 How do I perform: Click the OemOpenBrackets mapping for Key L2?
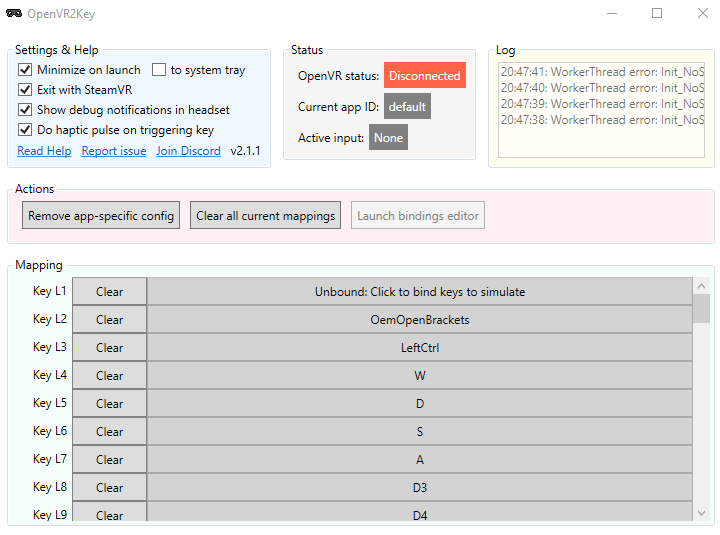pyautogui.click(x=419, y=320)
